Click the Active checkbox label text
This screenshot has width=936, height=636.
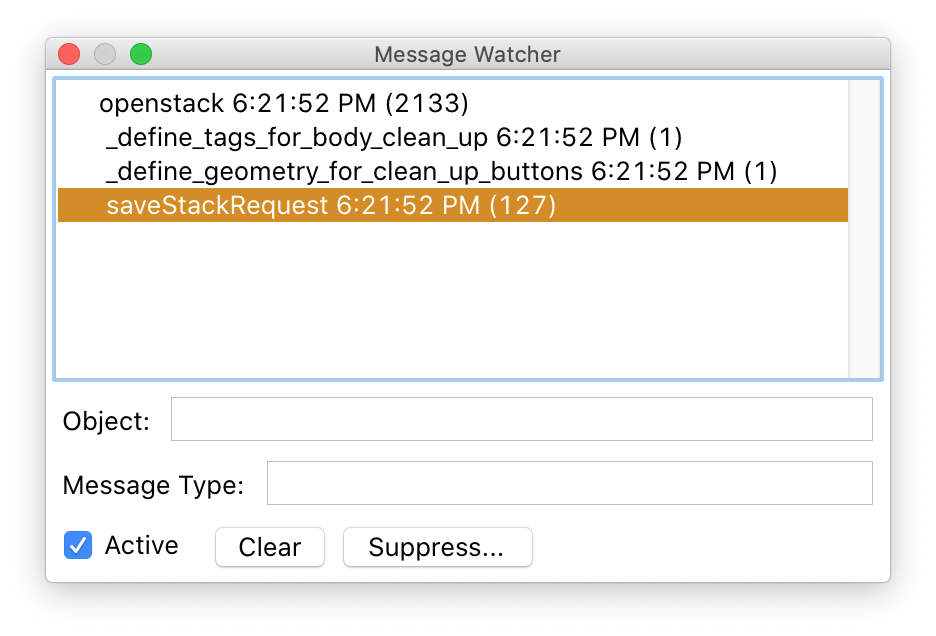pyautogui.click(x=141, y=546)
